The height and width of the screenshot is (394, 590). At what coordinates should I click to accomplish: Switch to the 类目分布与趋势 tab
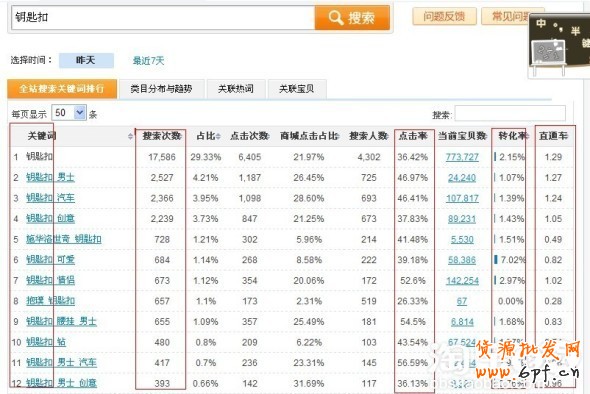[x=161, y=89]
